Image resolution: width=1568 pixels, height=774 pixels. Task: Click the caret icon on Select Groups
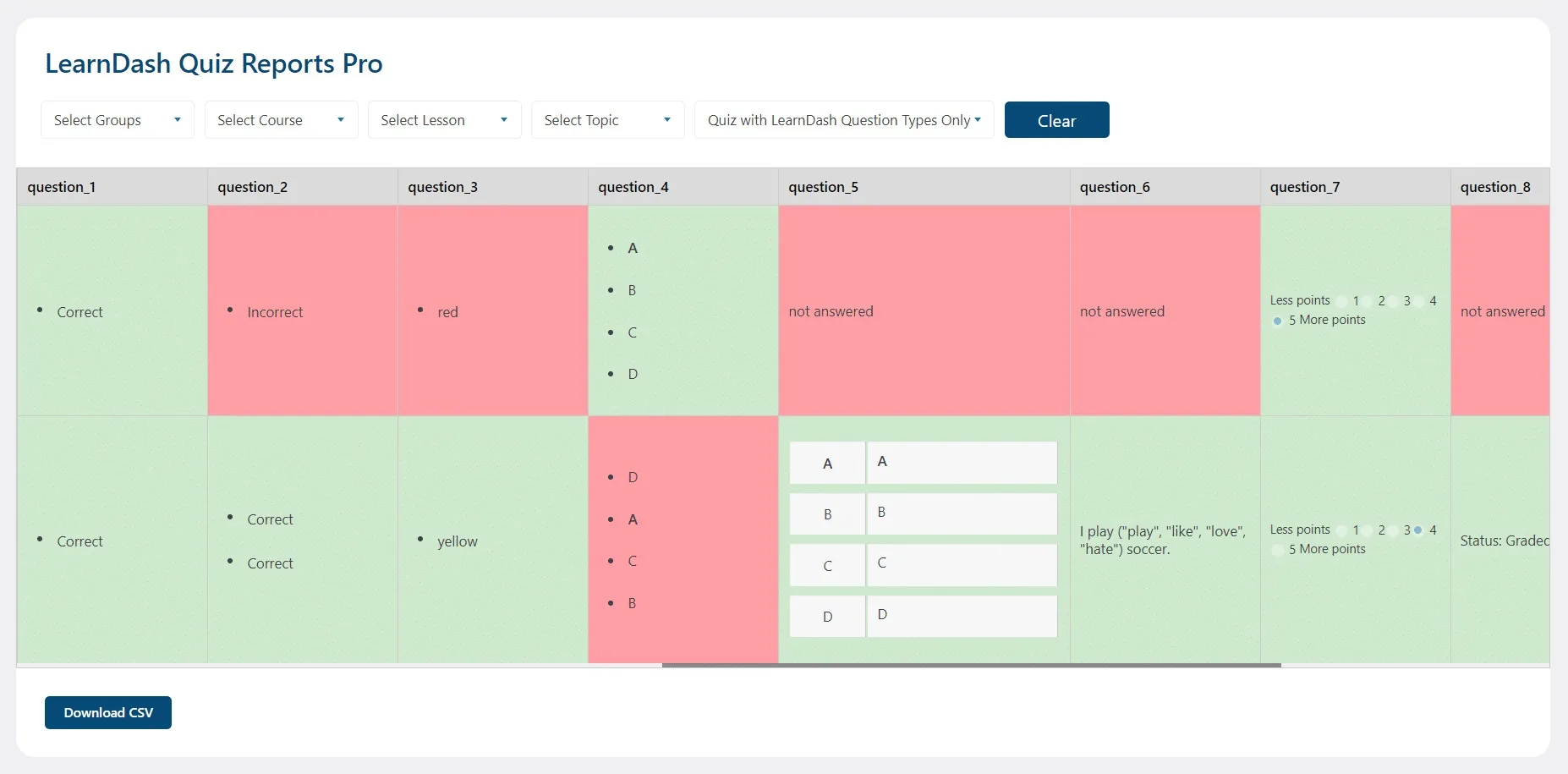[x=178, y=119]
